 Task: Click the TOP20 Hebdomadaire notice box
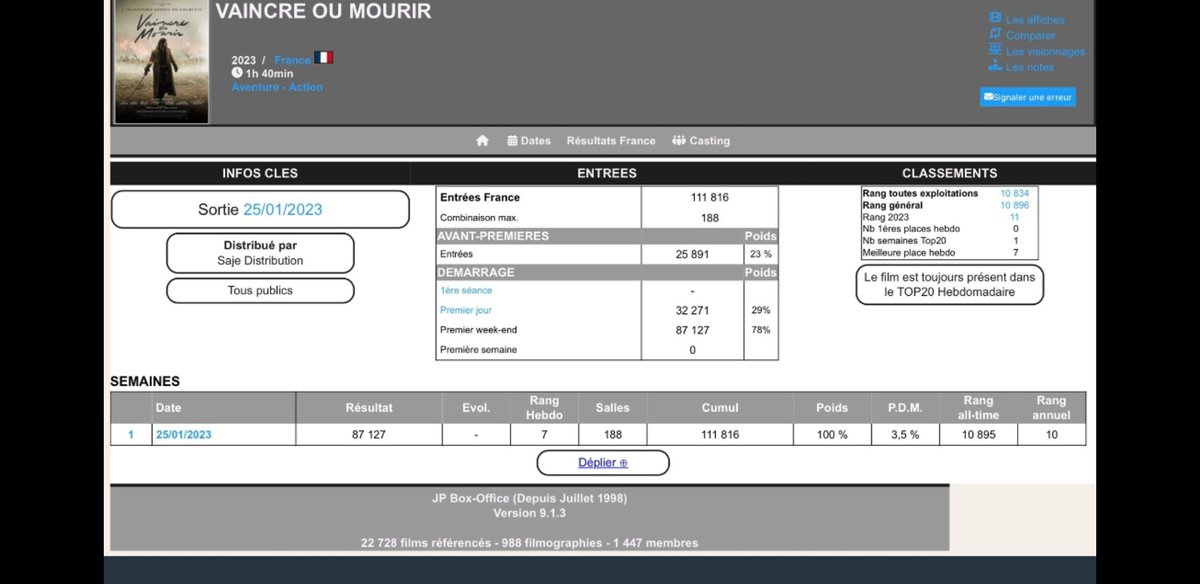point(949,285)
